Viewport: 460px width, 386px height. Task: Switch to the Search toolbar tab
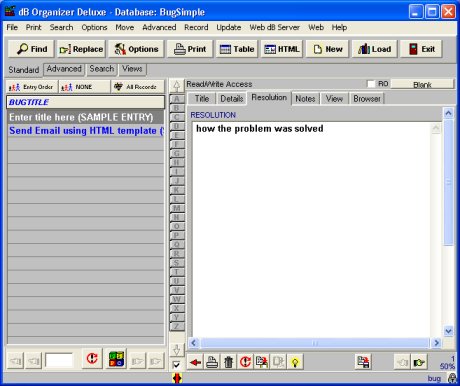tap(102, 69)
